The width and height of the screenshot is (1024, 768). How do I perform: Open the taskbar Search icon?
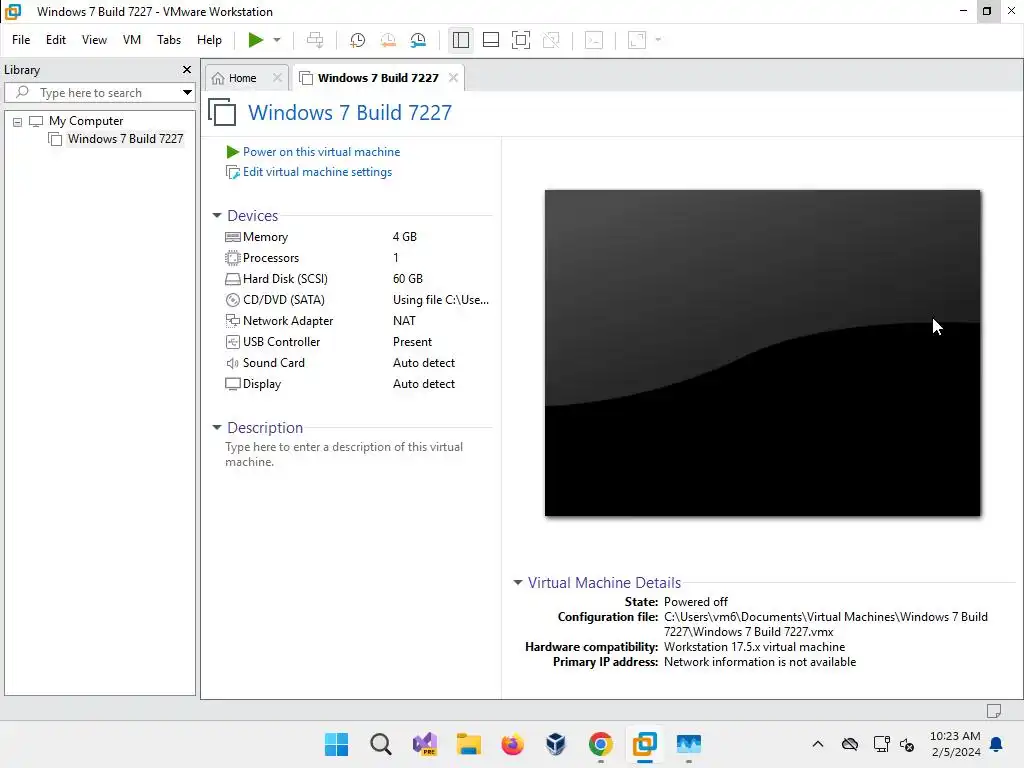point(381,744)
